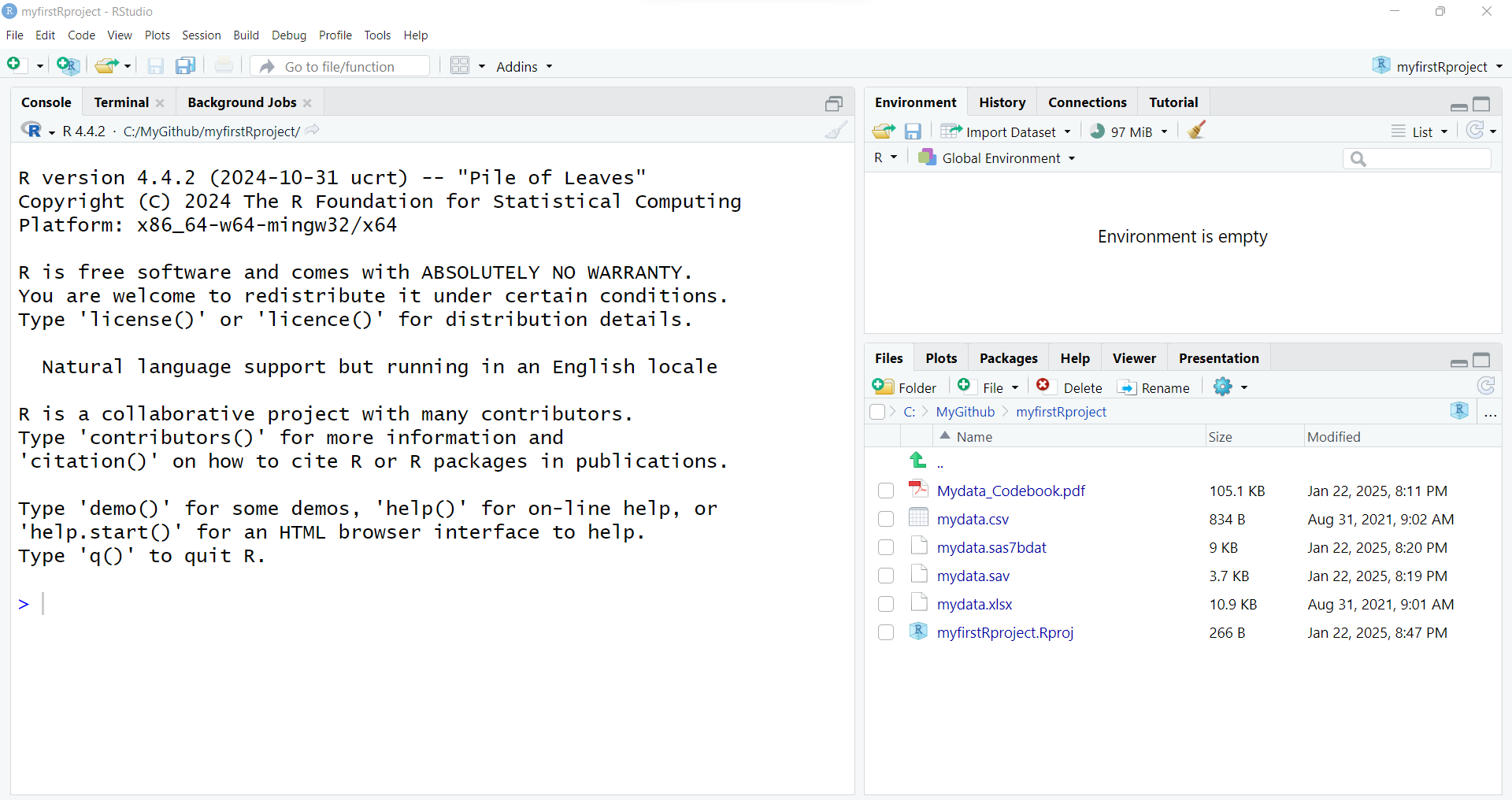Screen dimensions: 1512x800
Task: Open the mydata.sav file link
Action: (x=973, y=576)
